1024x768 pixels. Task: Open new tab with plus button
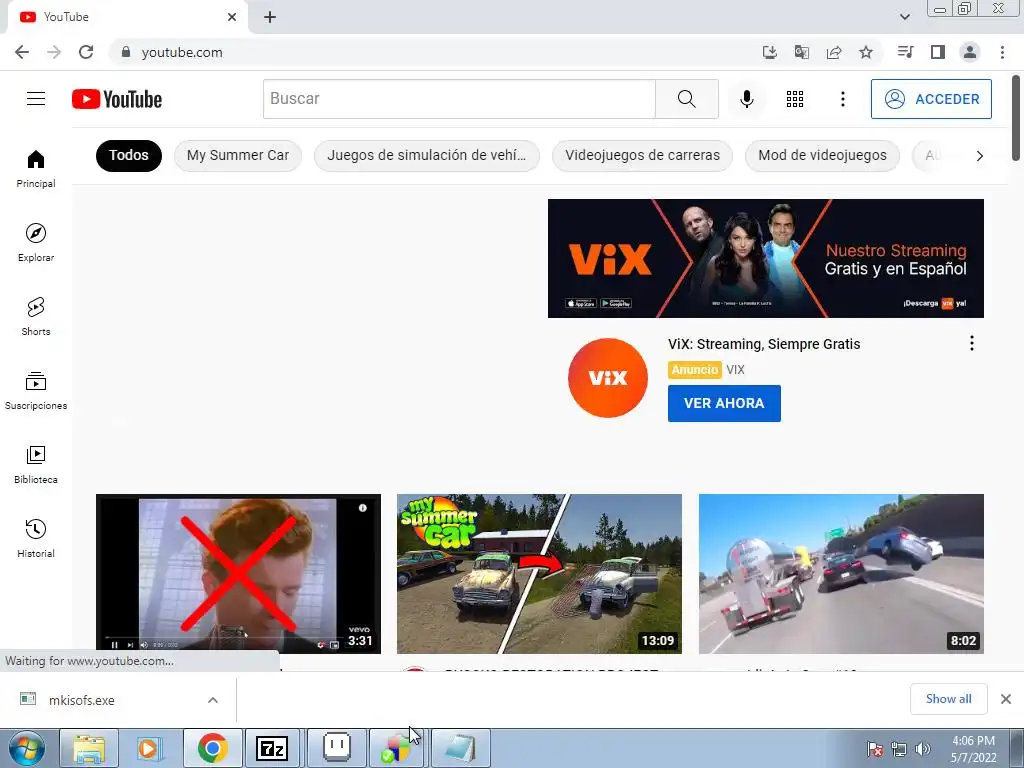click(270, 17)
